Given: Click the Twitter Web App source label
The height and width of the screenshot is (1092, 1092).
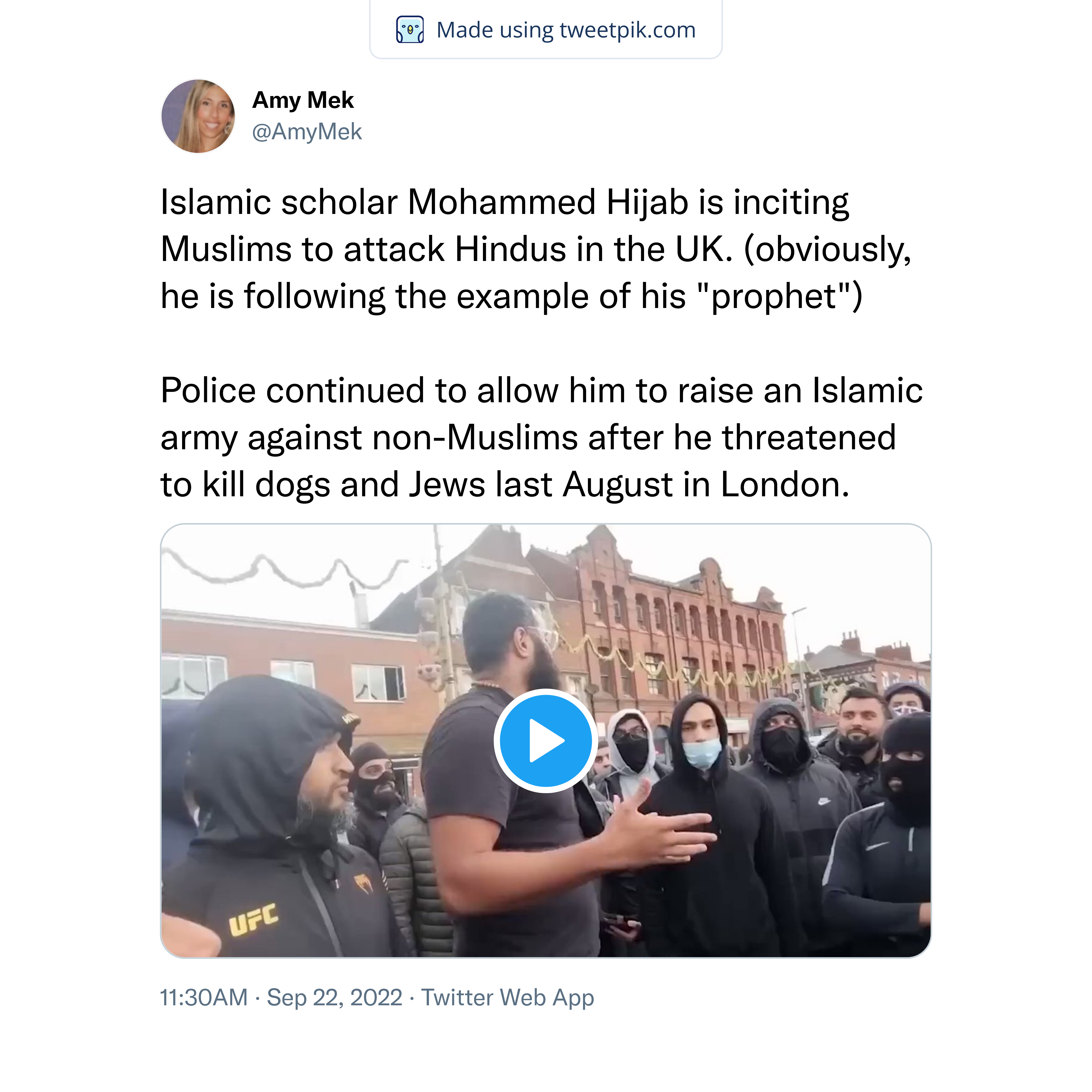Looking at the screenshot, I should pos(508,998).
